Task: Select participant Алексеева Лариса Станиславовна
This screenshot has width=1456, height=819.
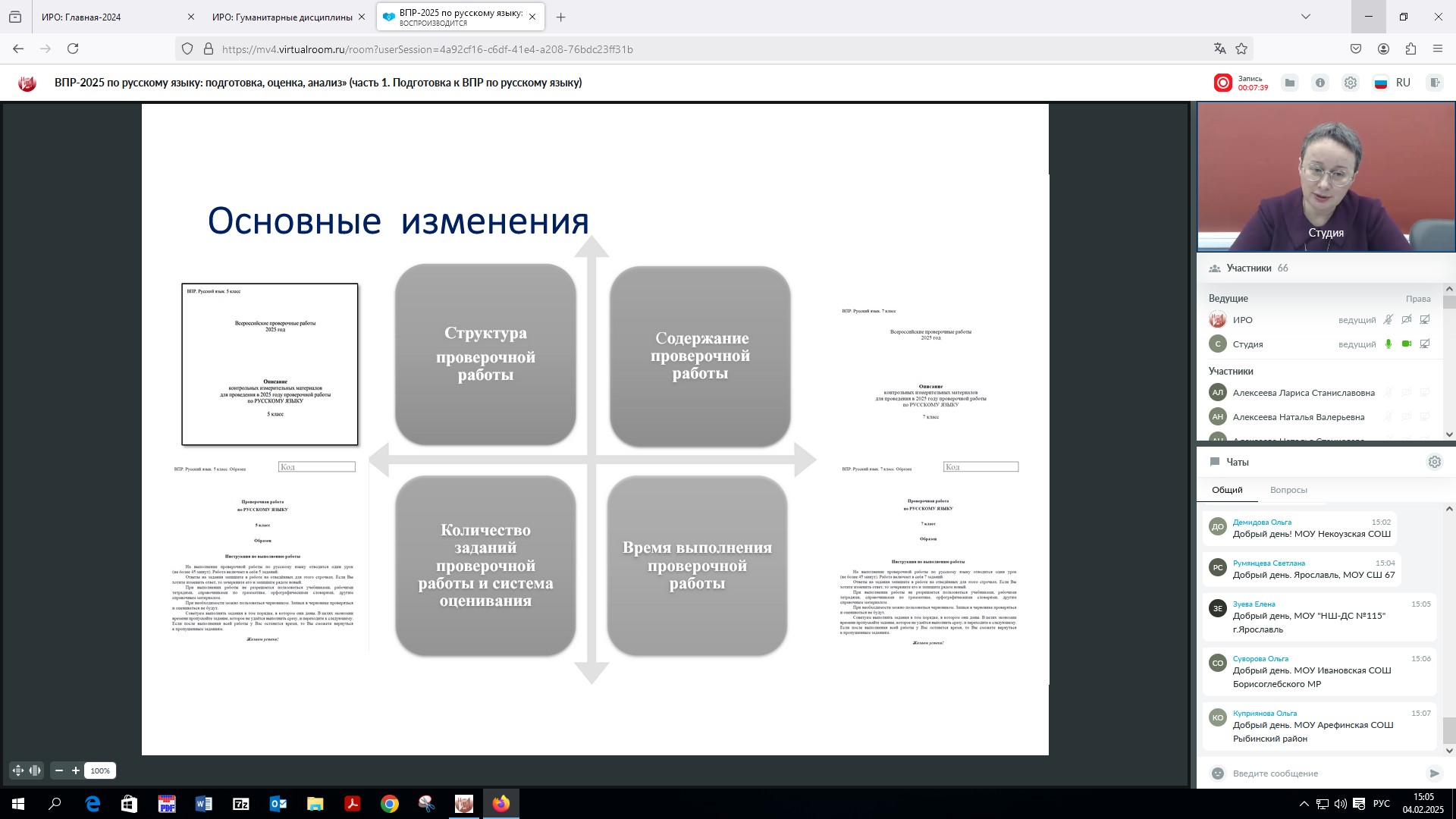Action: [x=1303, y=393]
